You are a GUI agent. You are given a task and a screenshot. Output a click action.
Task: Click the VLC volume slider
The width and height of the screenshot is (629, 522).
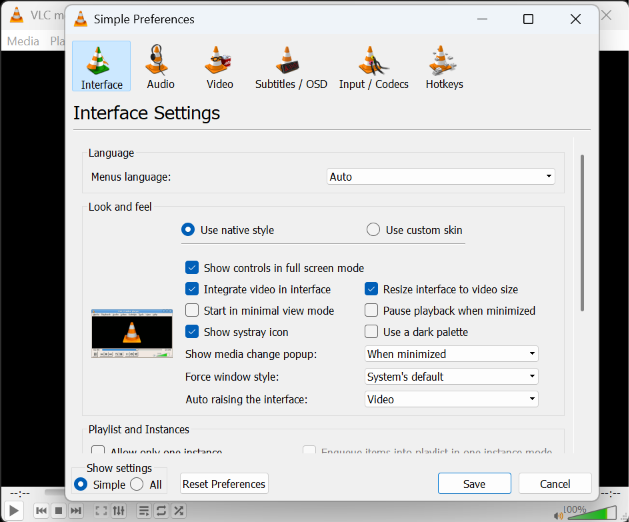pyautogui.click(x=590, y=514)
